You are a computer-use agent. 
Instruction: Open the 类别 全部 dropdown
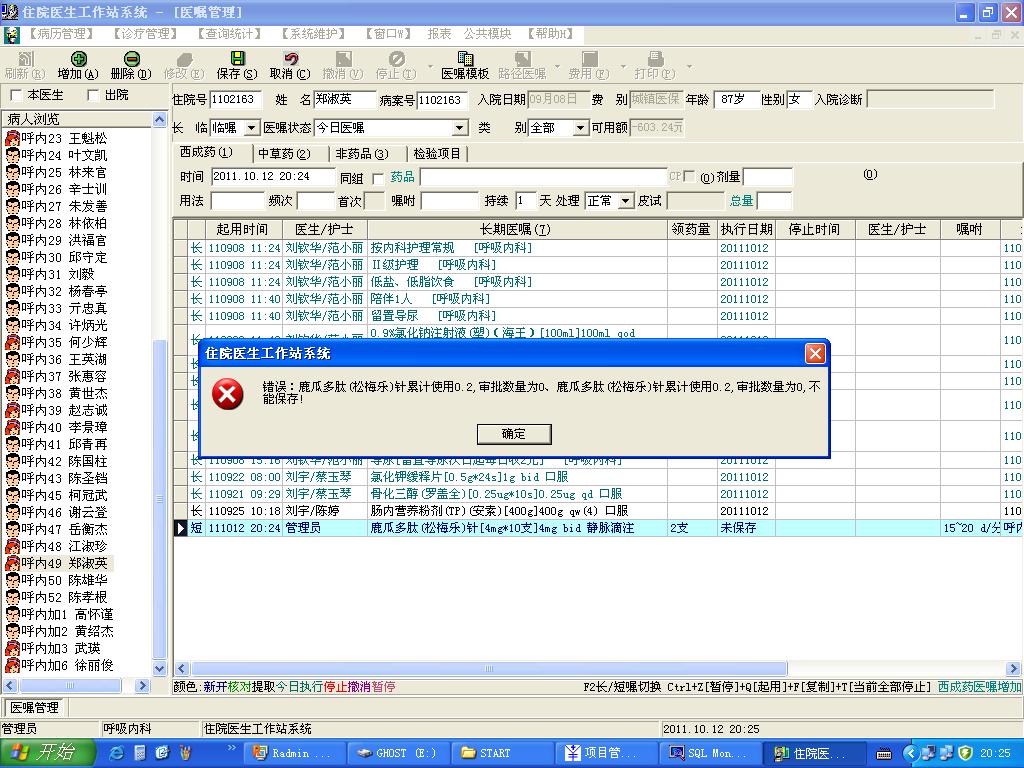581,128
